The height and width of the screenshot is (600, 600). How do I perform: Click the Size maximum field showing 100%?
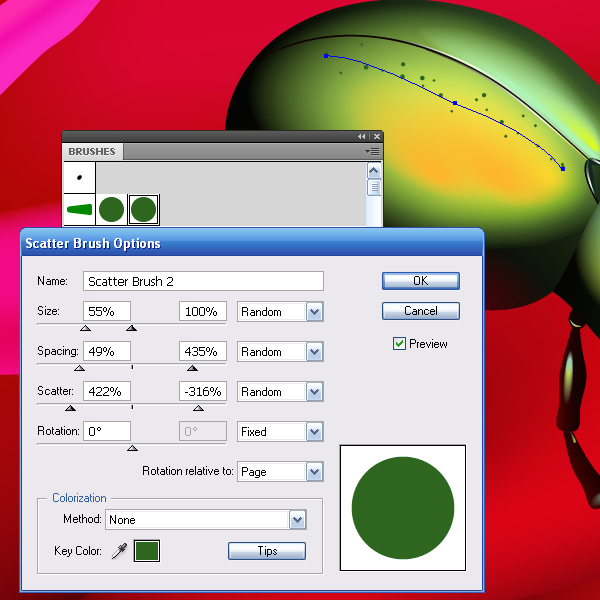point(203,311)
